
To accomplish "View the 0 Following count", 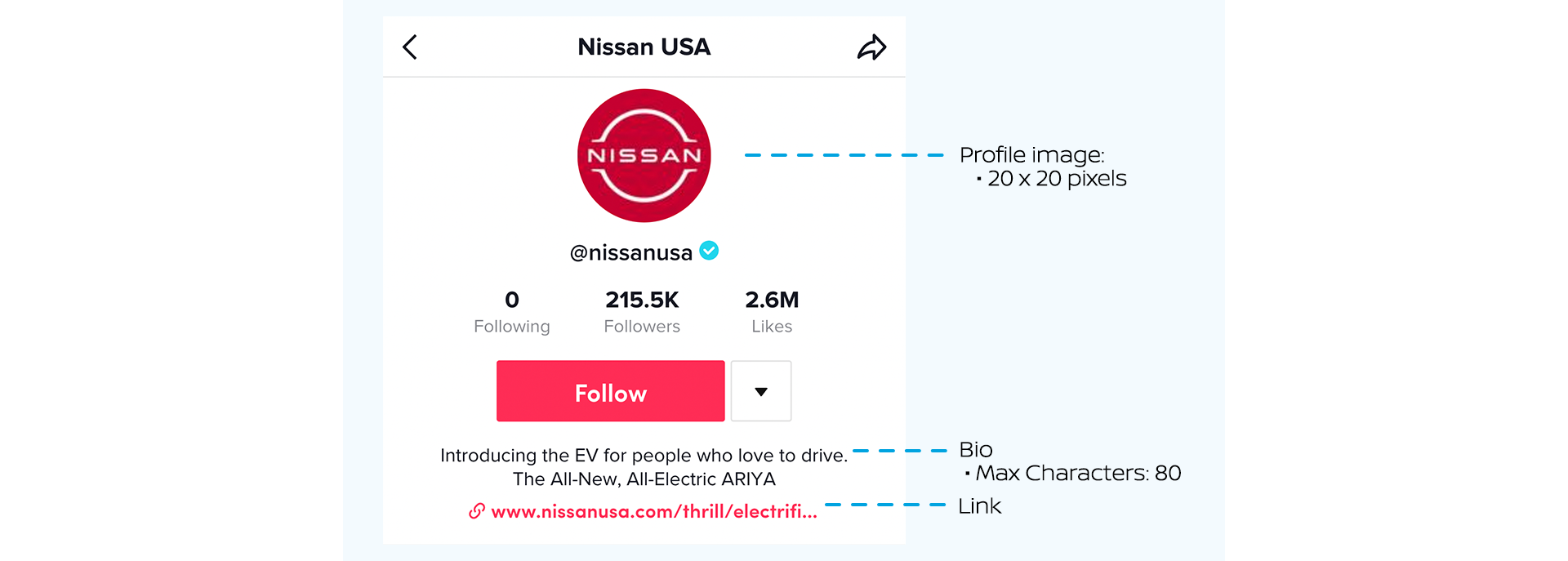I will pyautogui.click(x=512, y=312).
